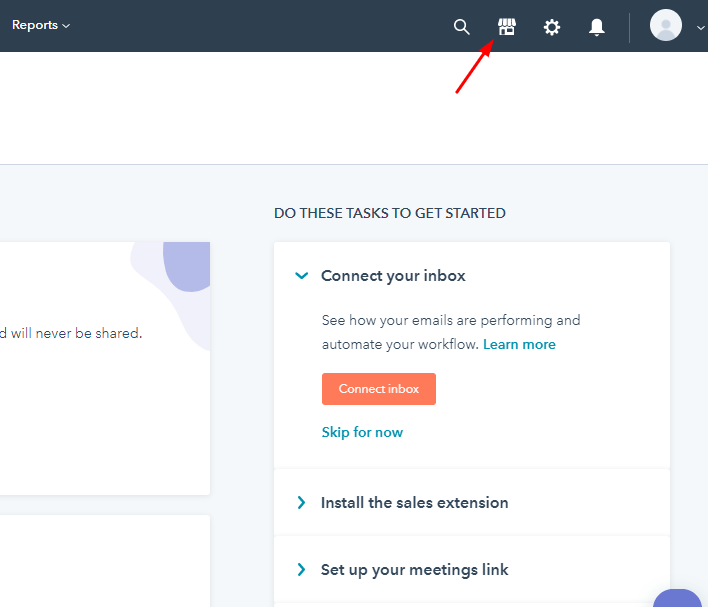This screenshot has height=607, width=708.
Task: Expand the Install the sales extension chevron
Action: click(x=302, y=503)
